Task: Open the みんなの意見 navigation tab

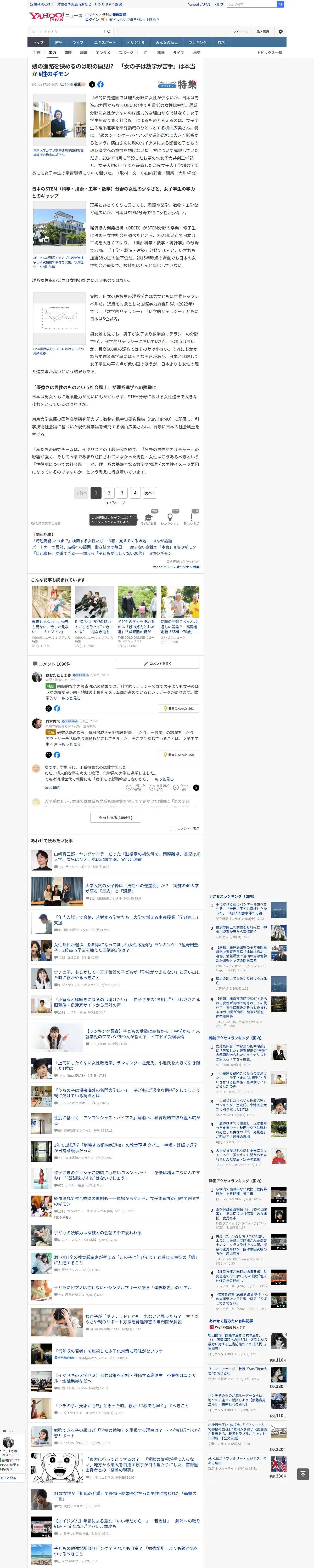Action: click(166, 43)
